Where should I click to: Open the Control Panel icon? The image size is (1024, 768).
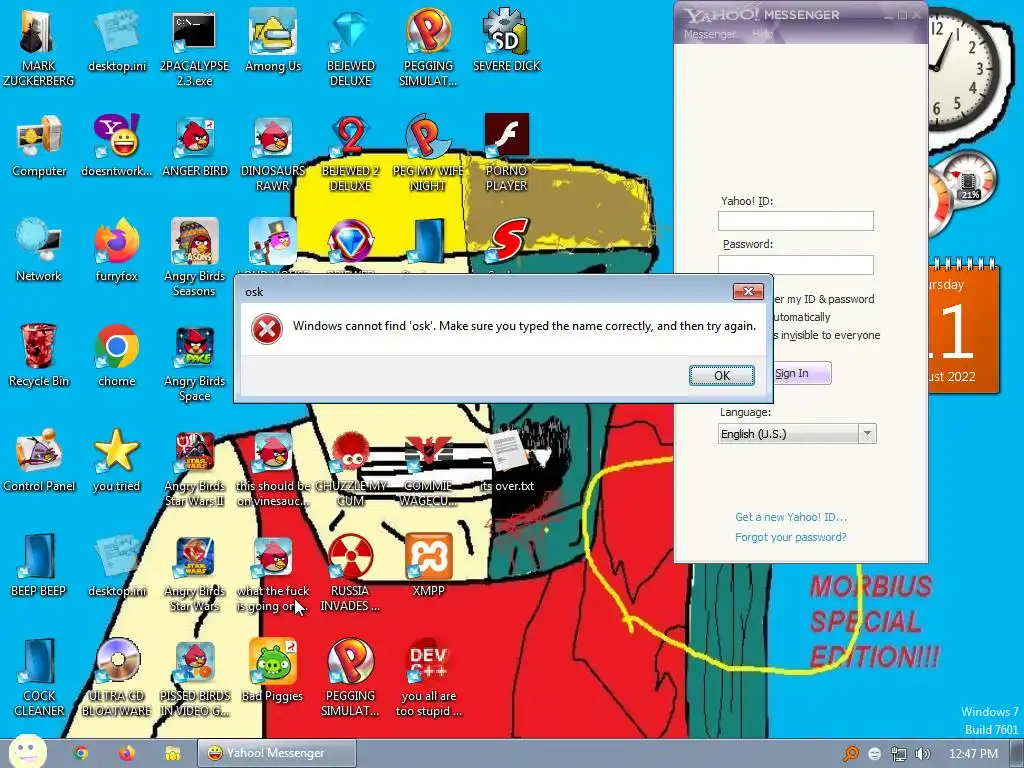(x=39, y=461)
